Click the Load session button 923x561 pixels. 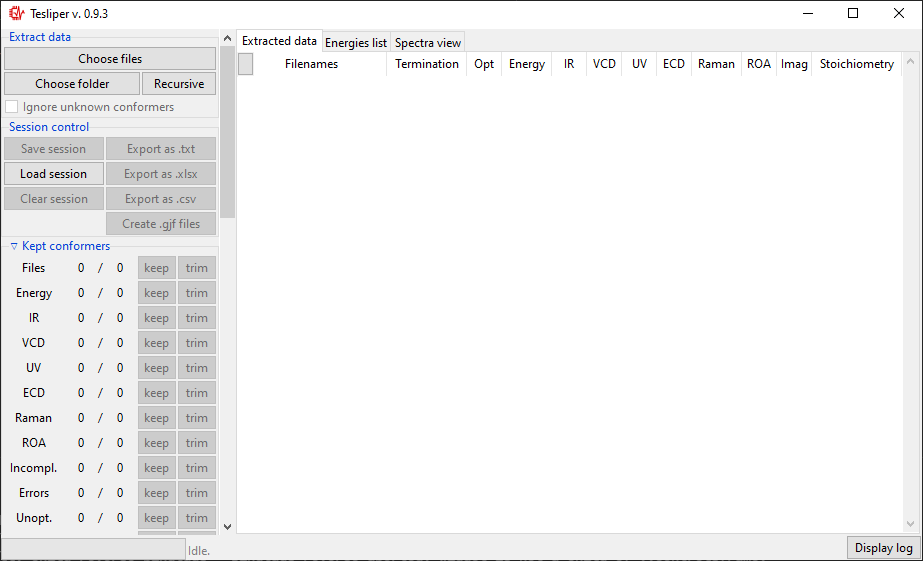coord(54,174)
